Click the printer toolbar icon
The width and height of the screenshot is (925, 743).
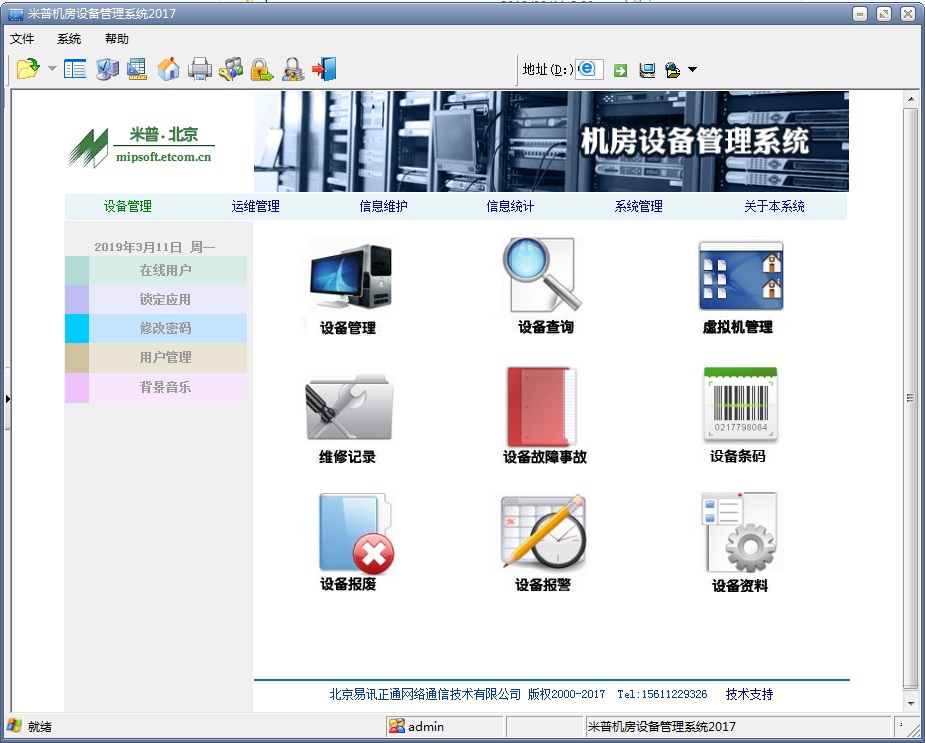click(199, 69)
